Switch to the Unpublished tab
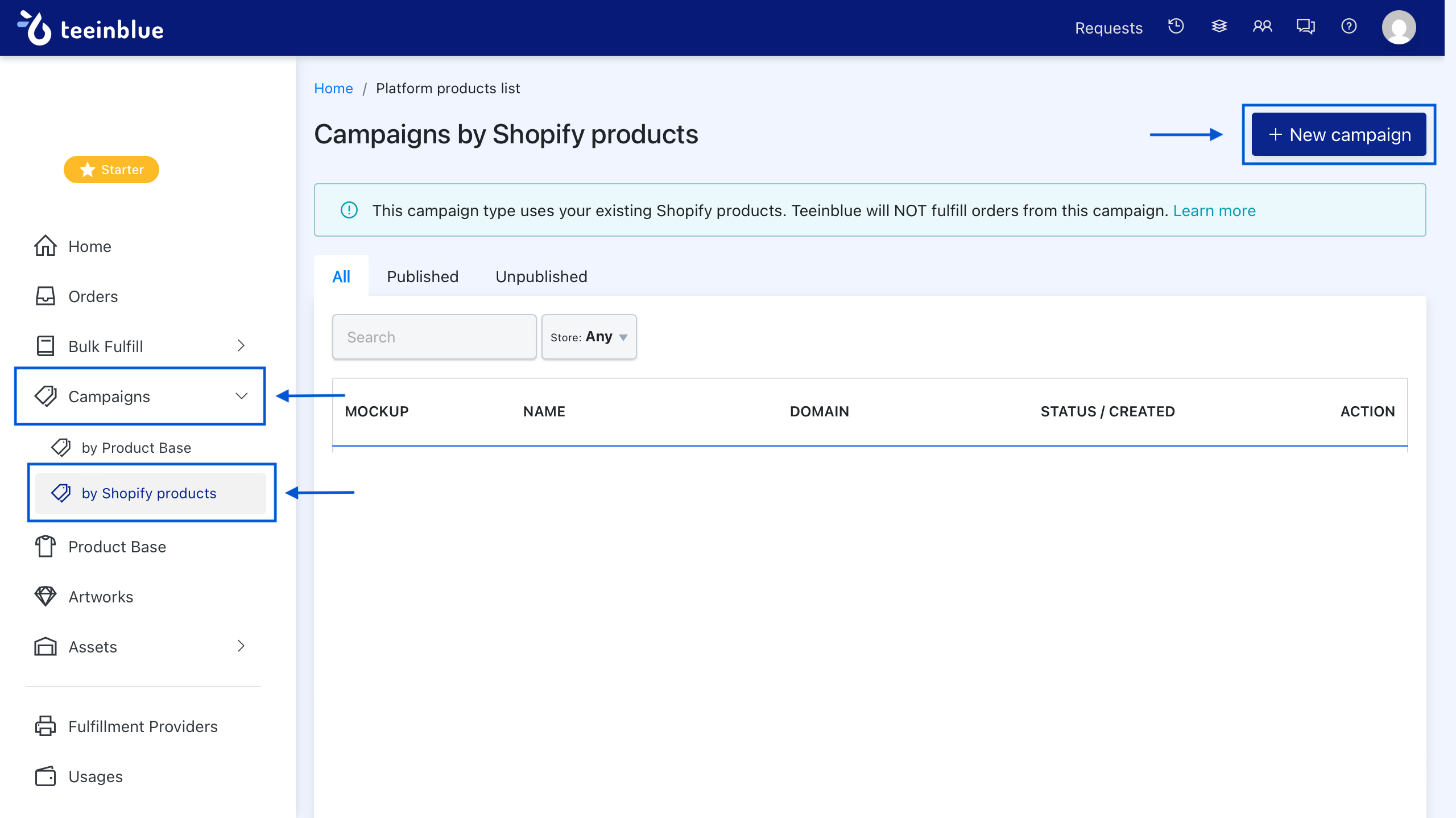The height and width of the screenshot is (818, 1456). 541,276
